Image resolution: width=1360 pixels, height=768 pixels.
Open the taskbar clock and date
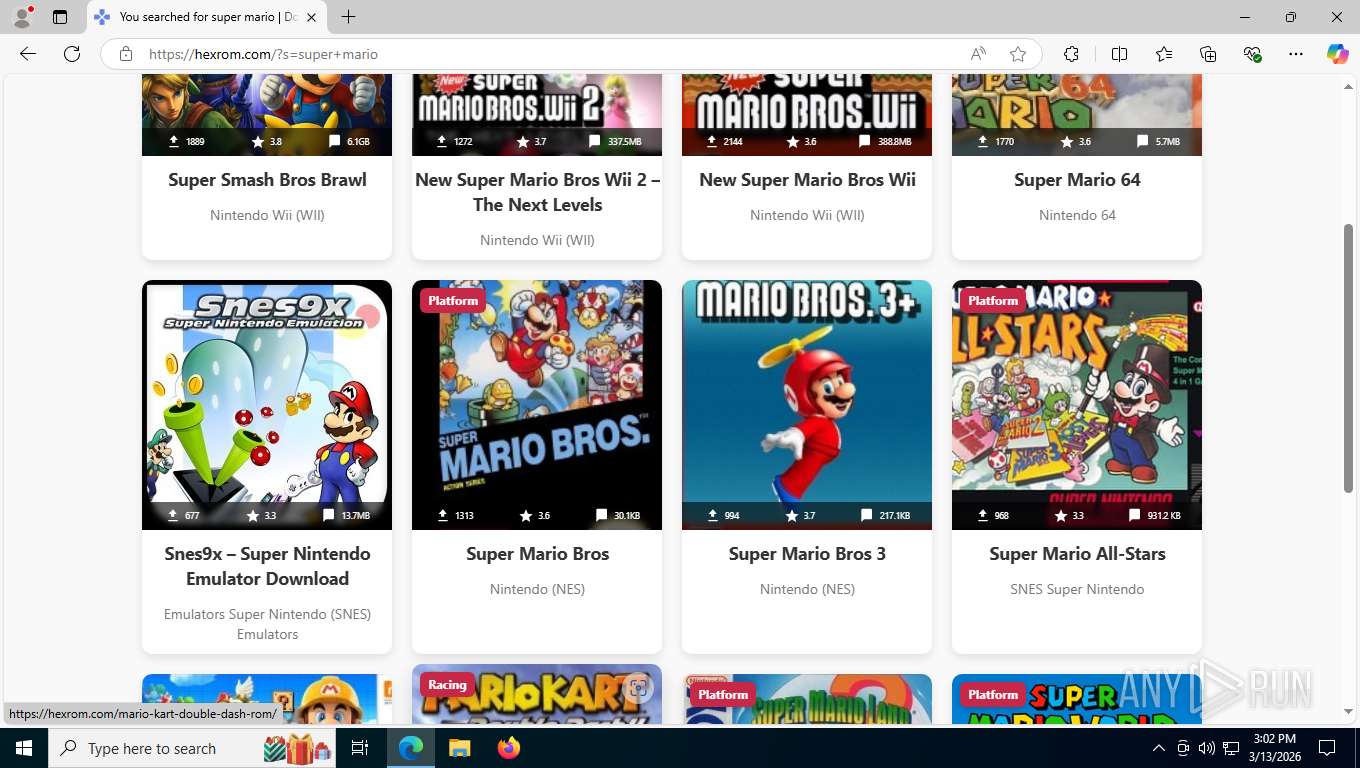point(1274,748)
